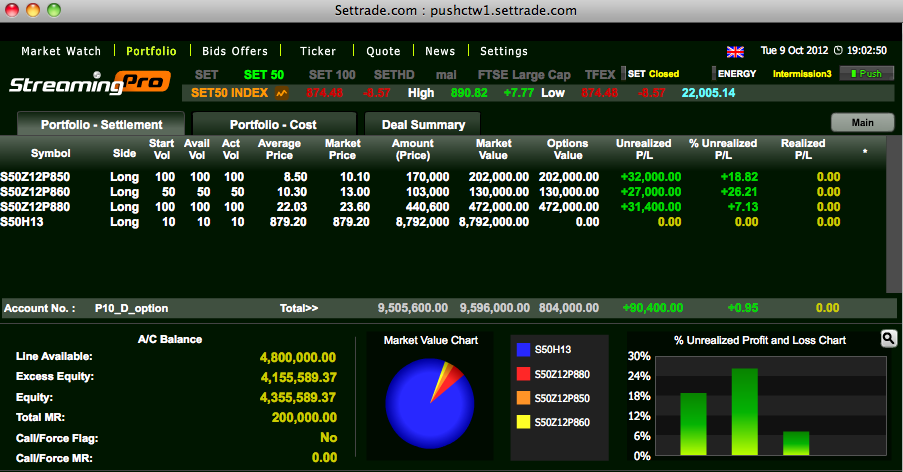Click the Average Price column header

click(279, 149)
